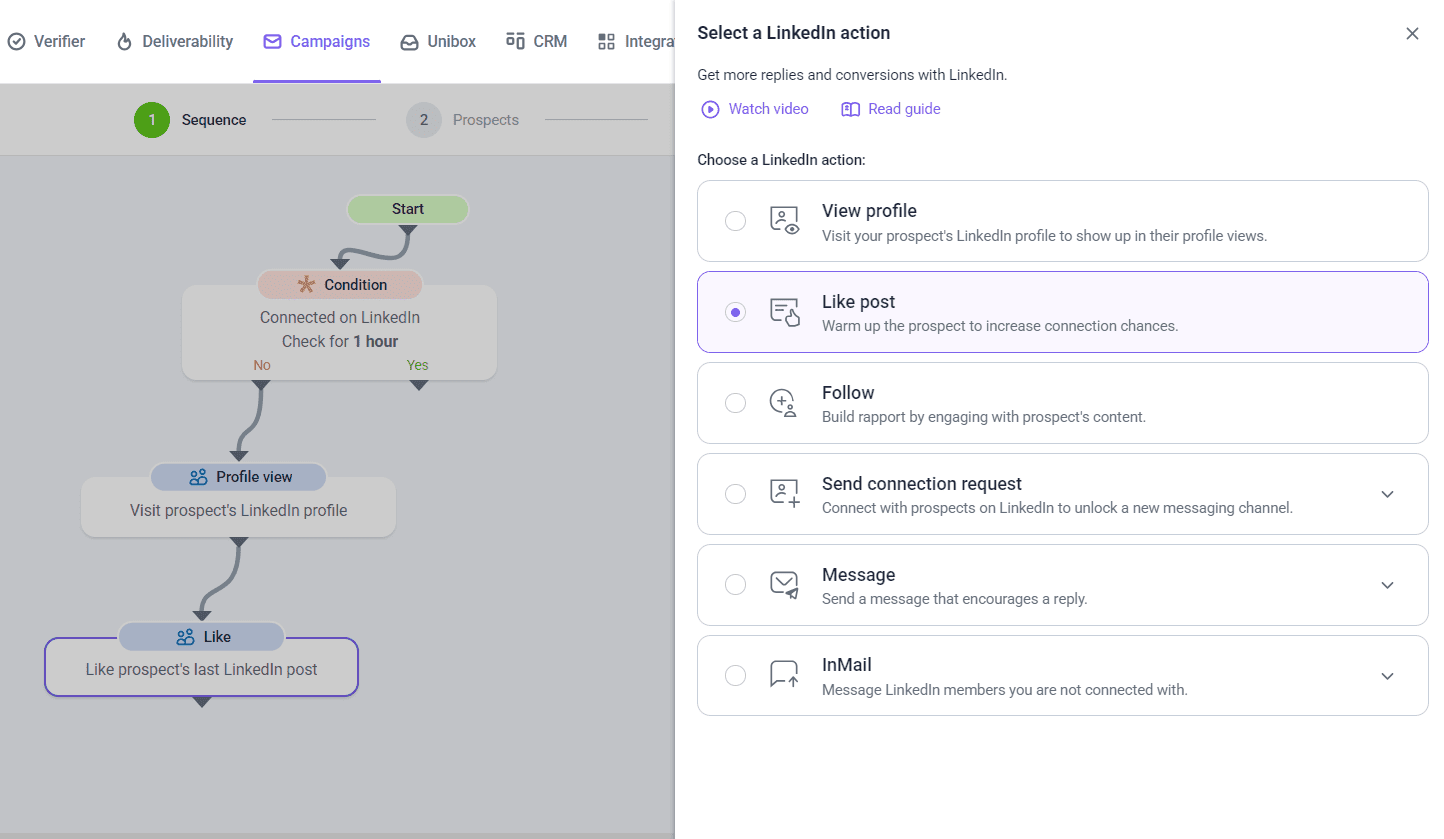Click the Read guide book icon

click(850, 109)
